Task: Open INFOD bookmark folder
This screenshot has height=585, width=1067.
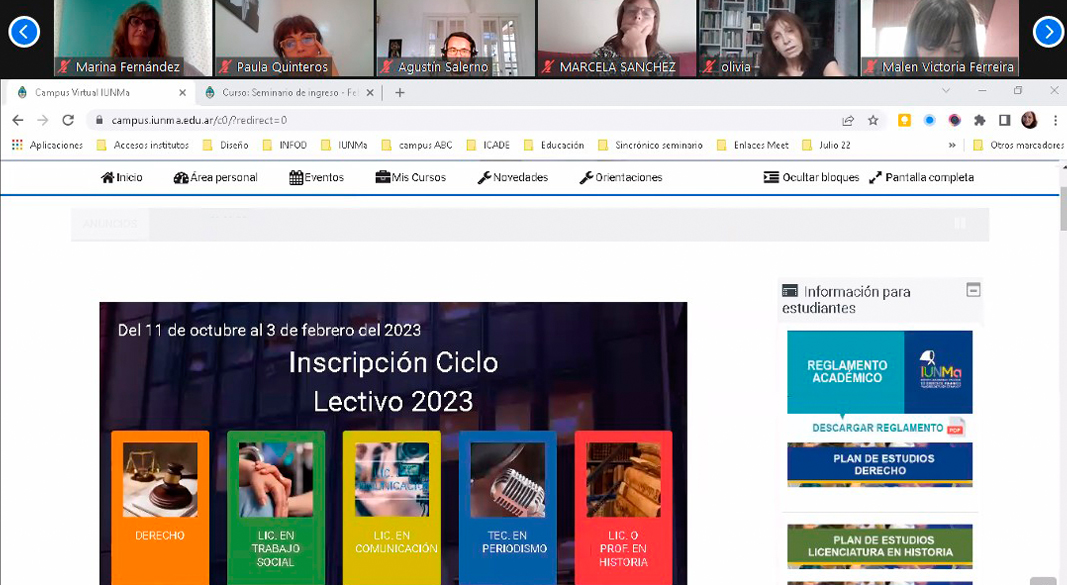Action: click(x=284, y=145)
